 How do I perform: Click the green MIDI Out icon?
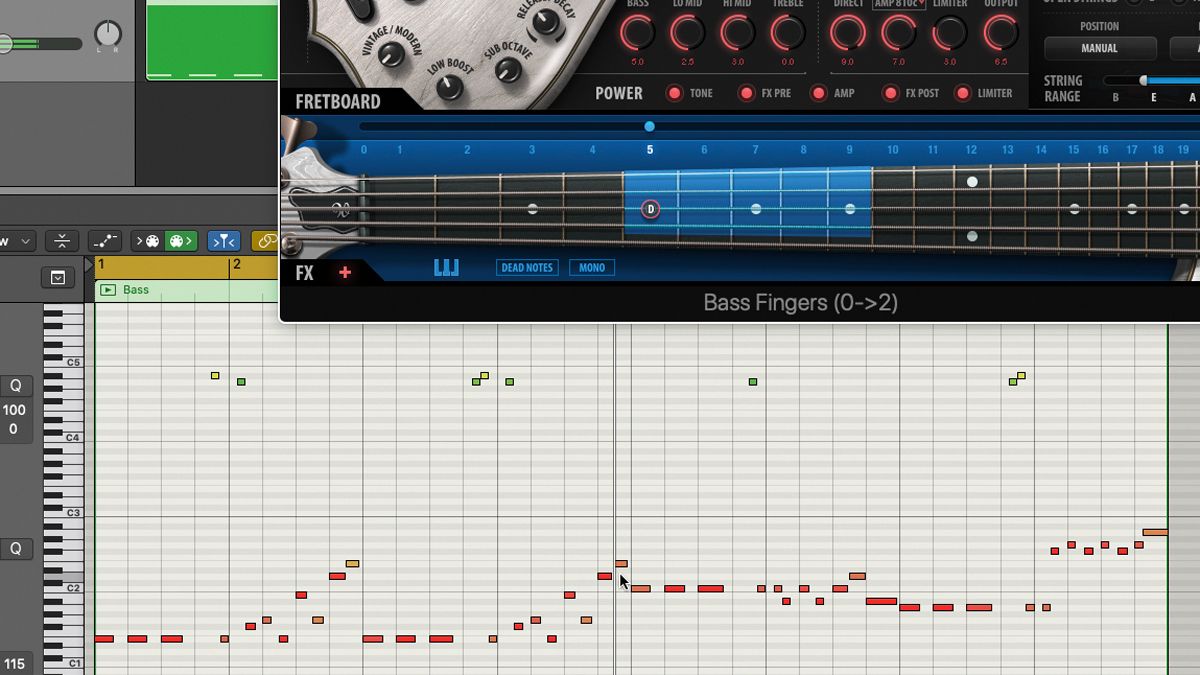pos(179,241)
